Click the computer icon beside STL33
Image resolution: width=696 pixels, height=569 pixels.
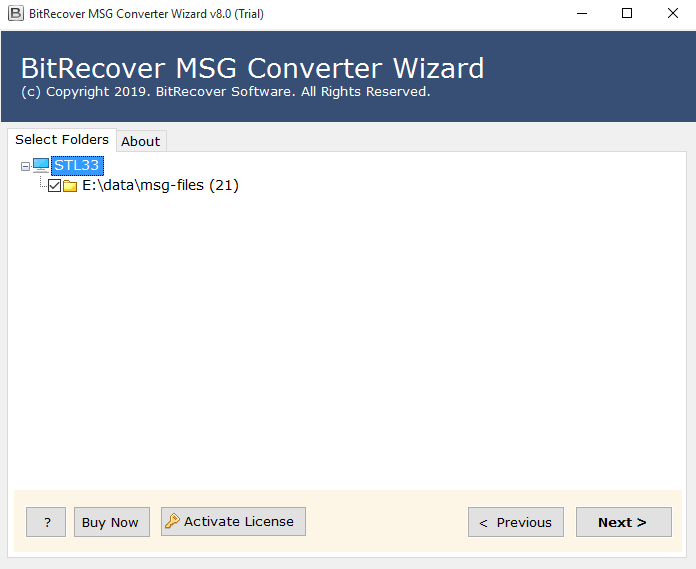click(x=41, y=166)
